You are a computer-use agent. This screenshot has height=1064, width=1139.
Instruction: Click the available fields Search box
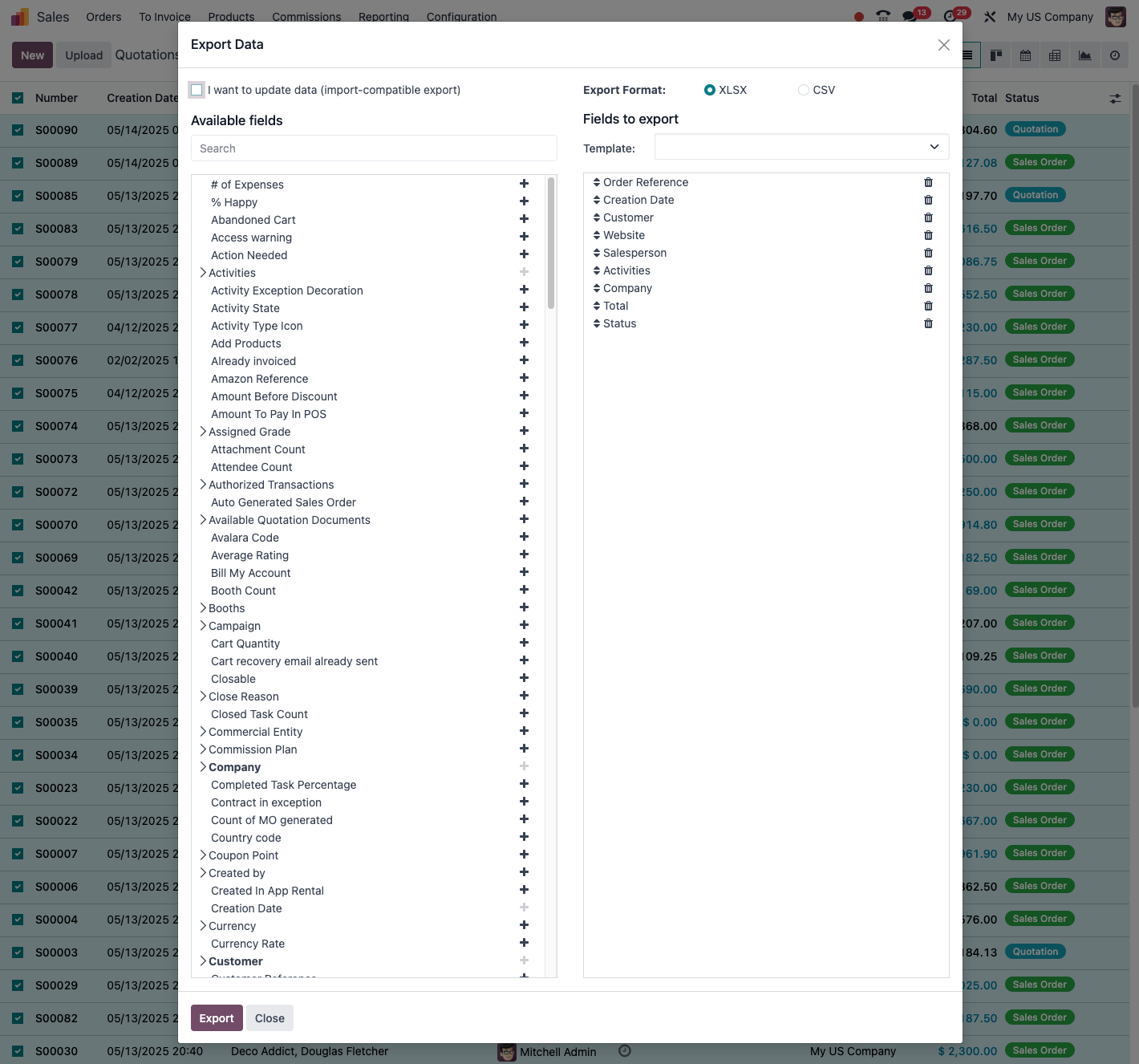(374, 148)
